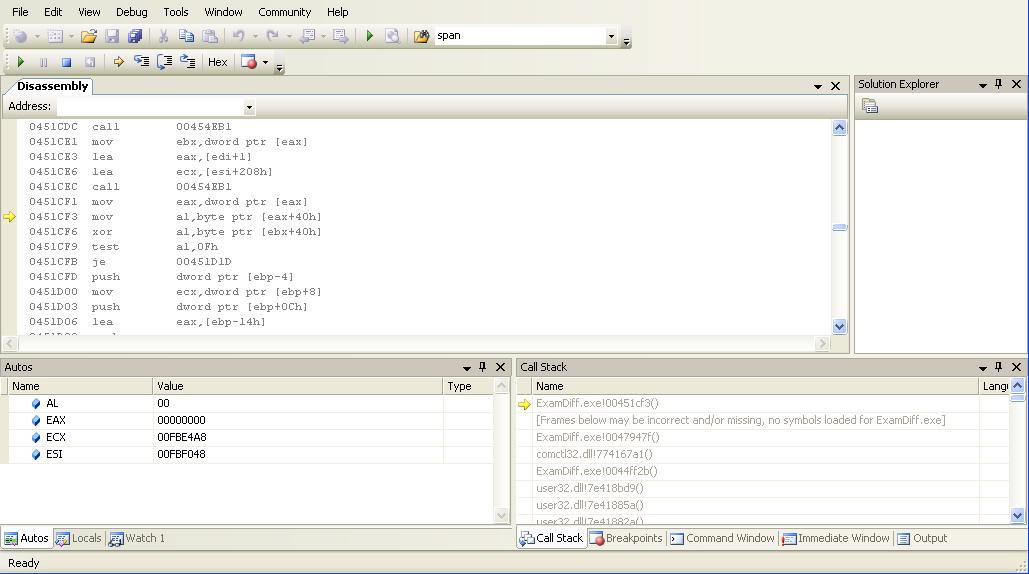
Task: Click the Step Over icon
Action: [x=164, y=62]
